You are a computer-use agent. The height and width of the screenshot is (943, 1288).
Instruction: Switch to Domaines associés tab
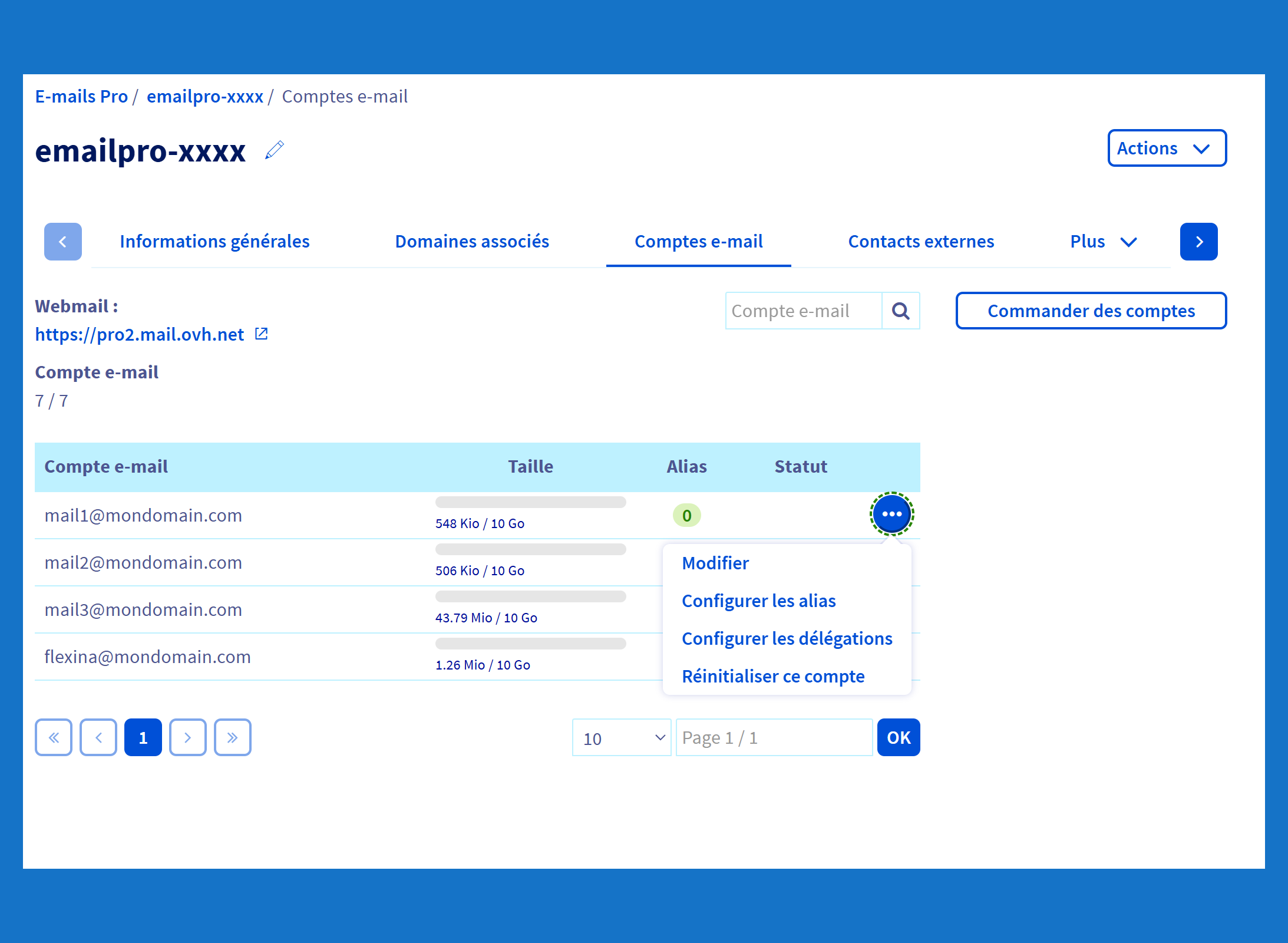[x=472, y=242]
